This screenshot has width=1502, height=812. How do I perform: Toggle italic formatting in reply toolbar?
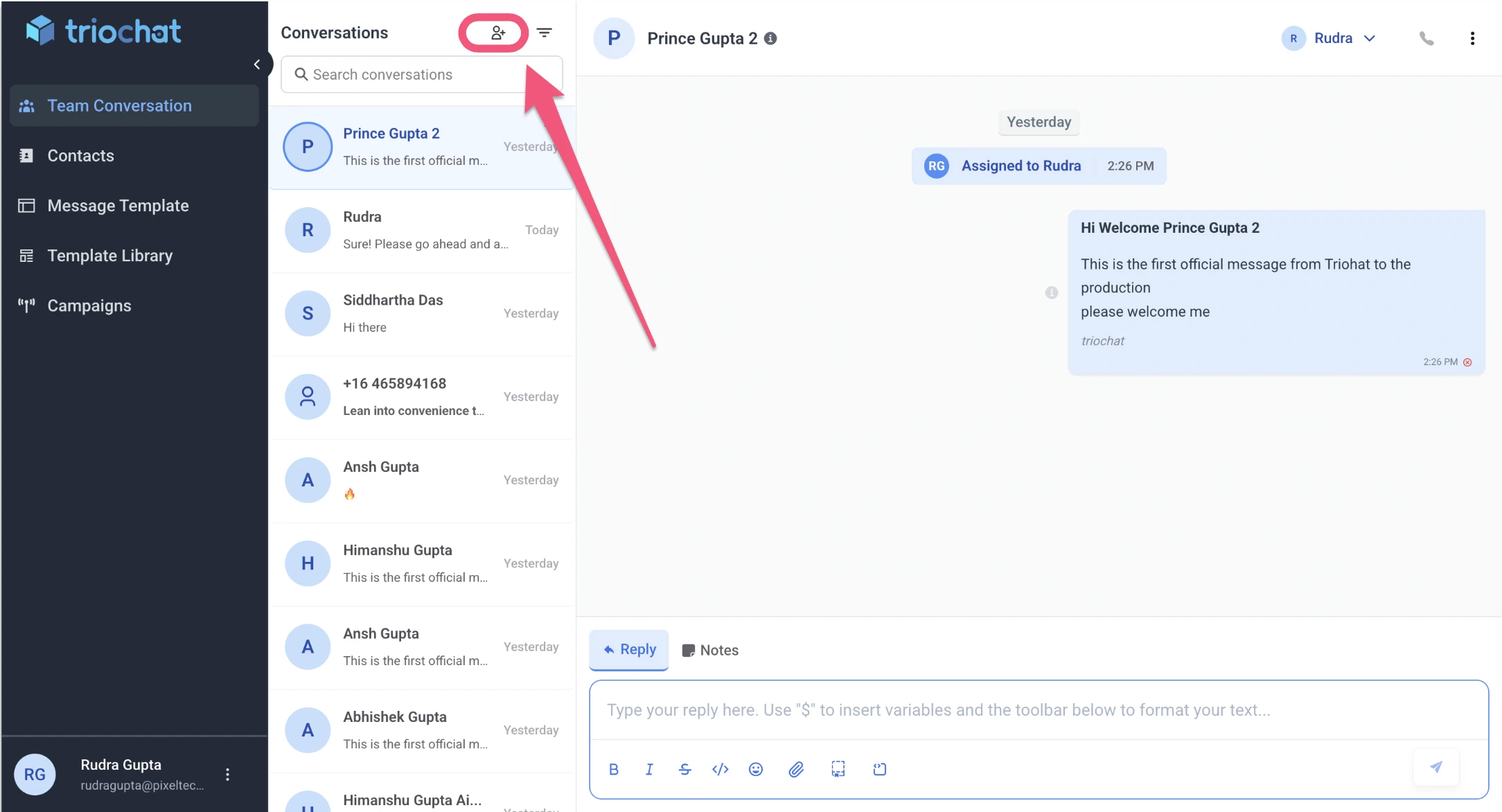[649, 769]
